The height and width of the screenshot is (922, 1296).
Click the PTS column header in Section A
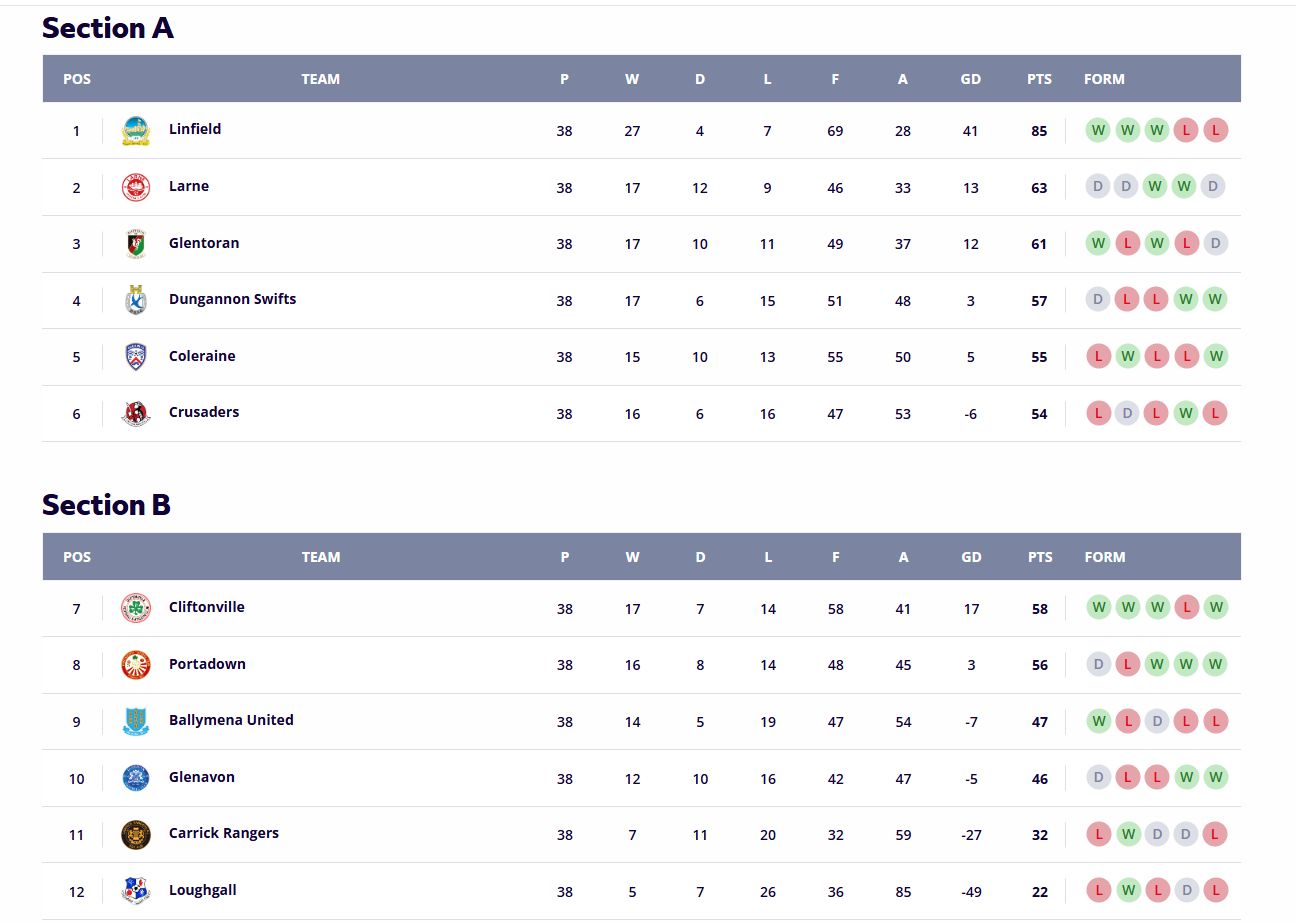(x=1039, y=79)
